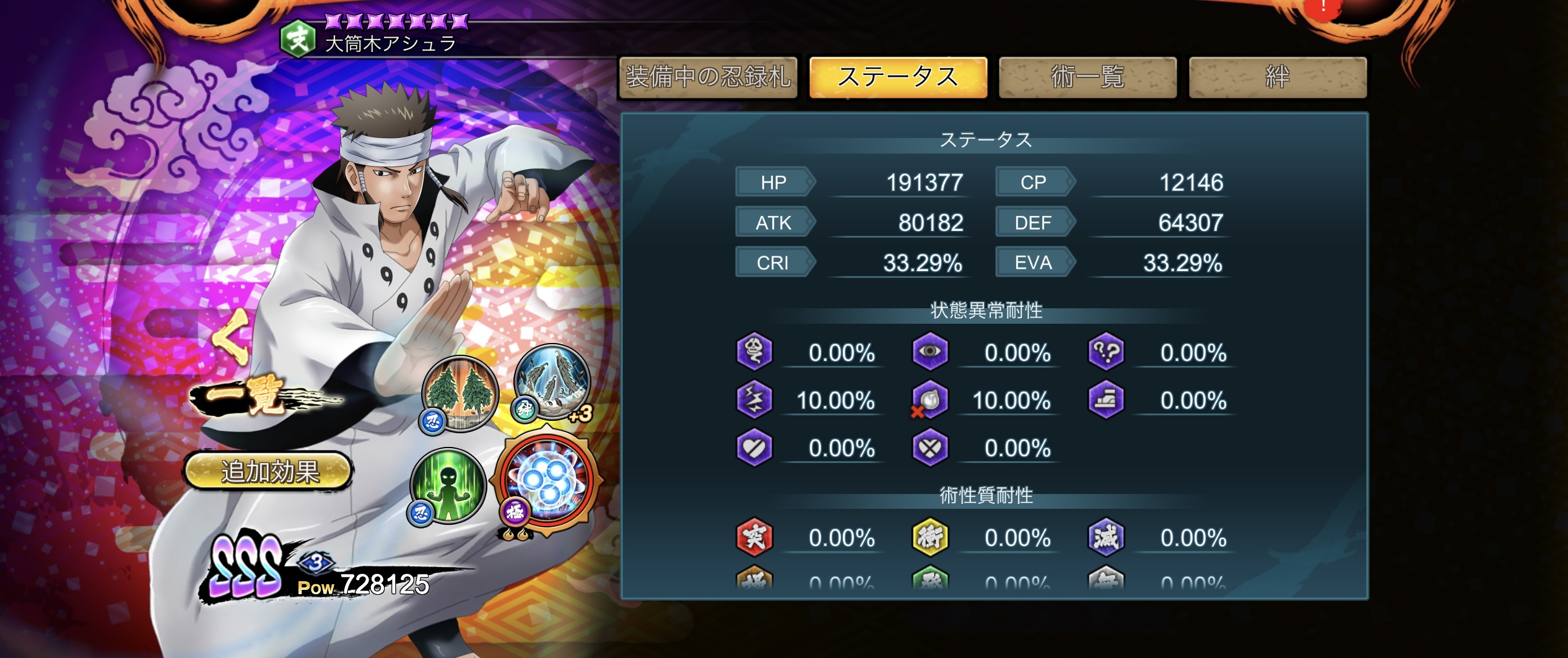Image resolution: width=1568 pixels, height=658 pixels.
Task: Select the blue orbs ultimate jutsu icon
Action: click(546, 482)
